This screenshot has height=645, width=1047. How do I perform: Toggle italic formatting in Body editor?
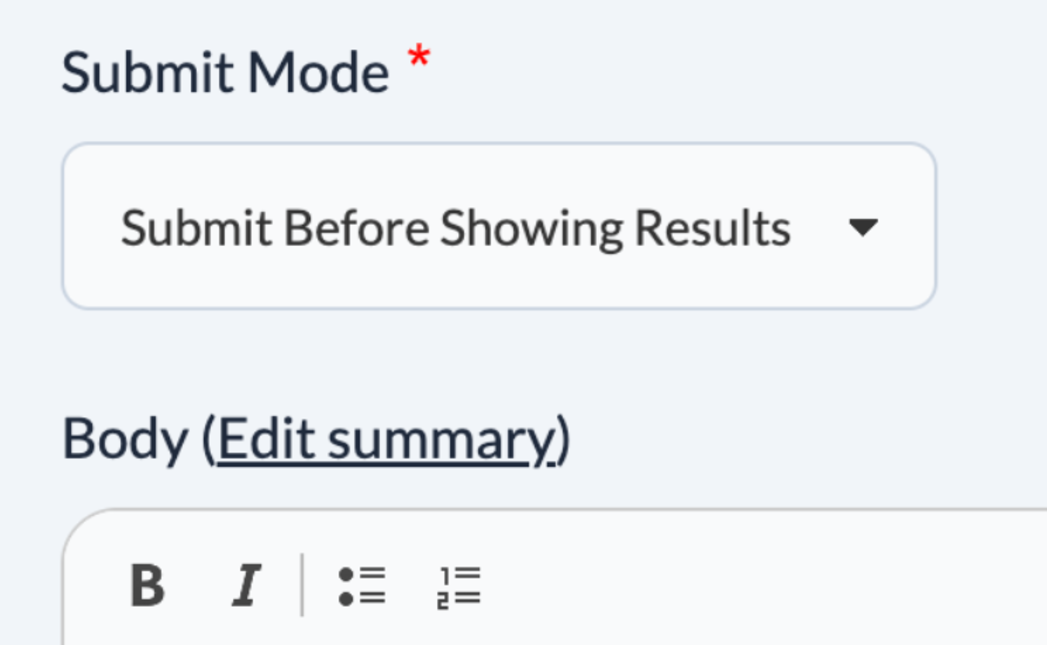click(x=246, y=585)
